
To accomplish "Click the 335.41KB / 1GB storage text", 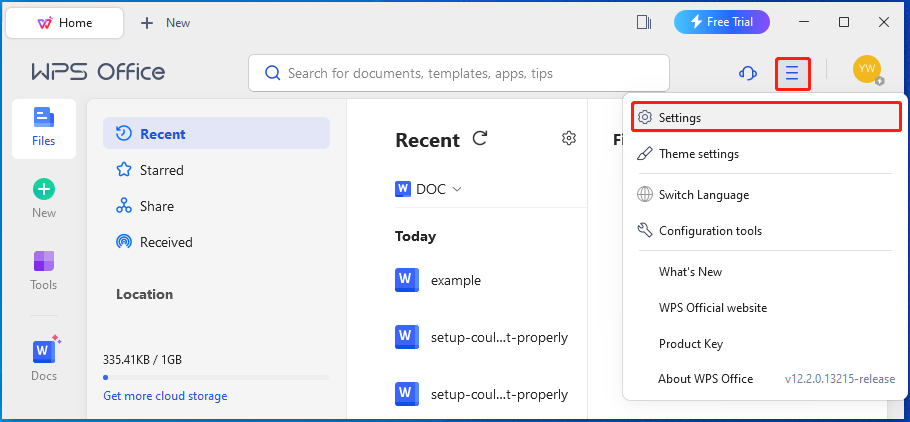I will coord(142,360).
